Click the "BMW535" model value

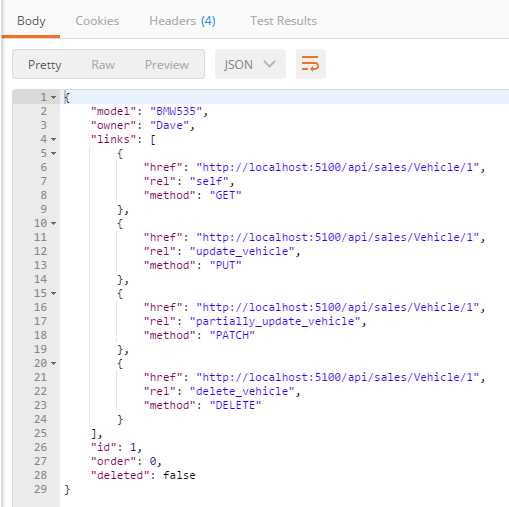[176, 111]
